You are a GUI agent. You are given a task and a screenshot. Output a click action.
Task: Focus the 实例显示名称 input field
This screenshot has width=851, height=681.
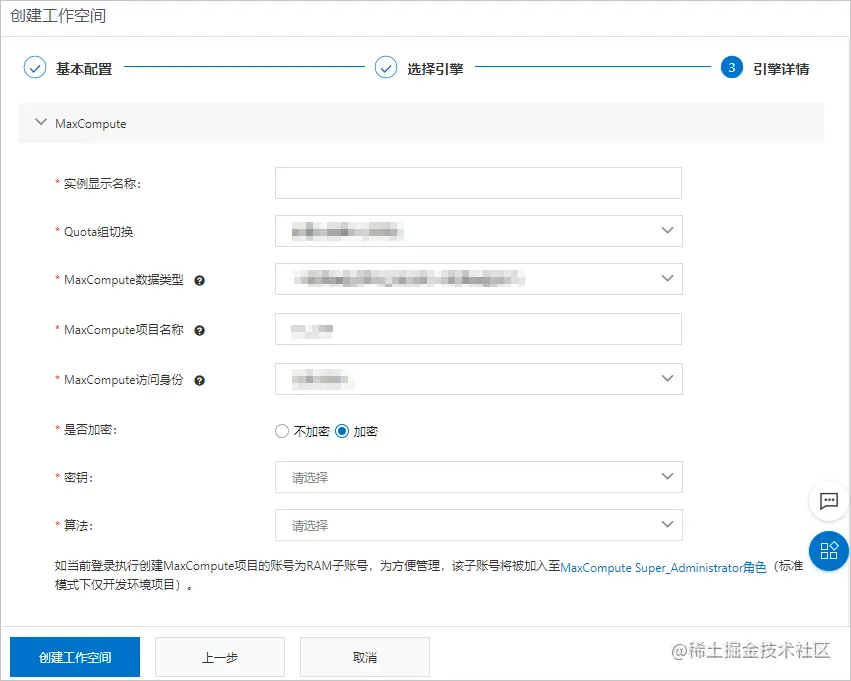478,183
